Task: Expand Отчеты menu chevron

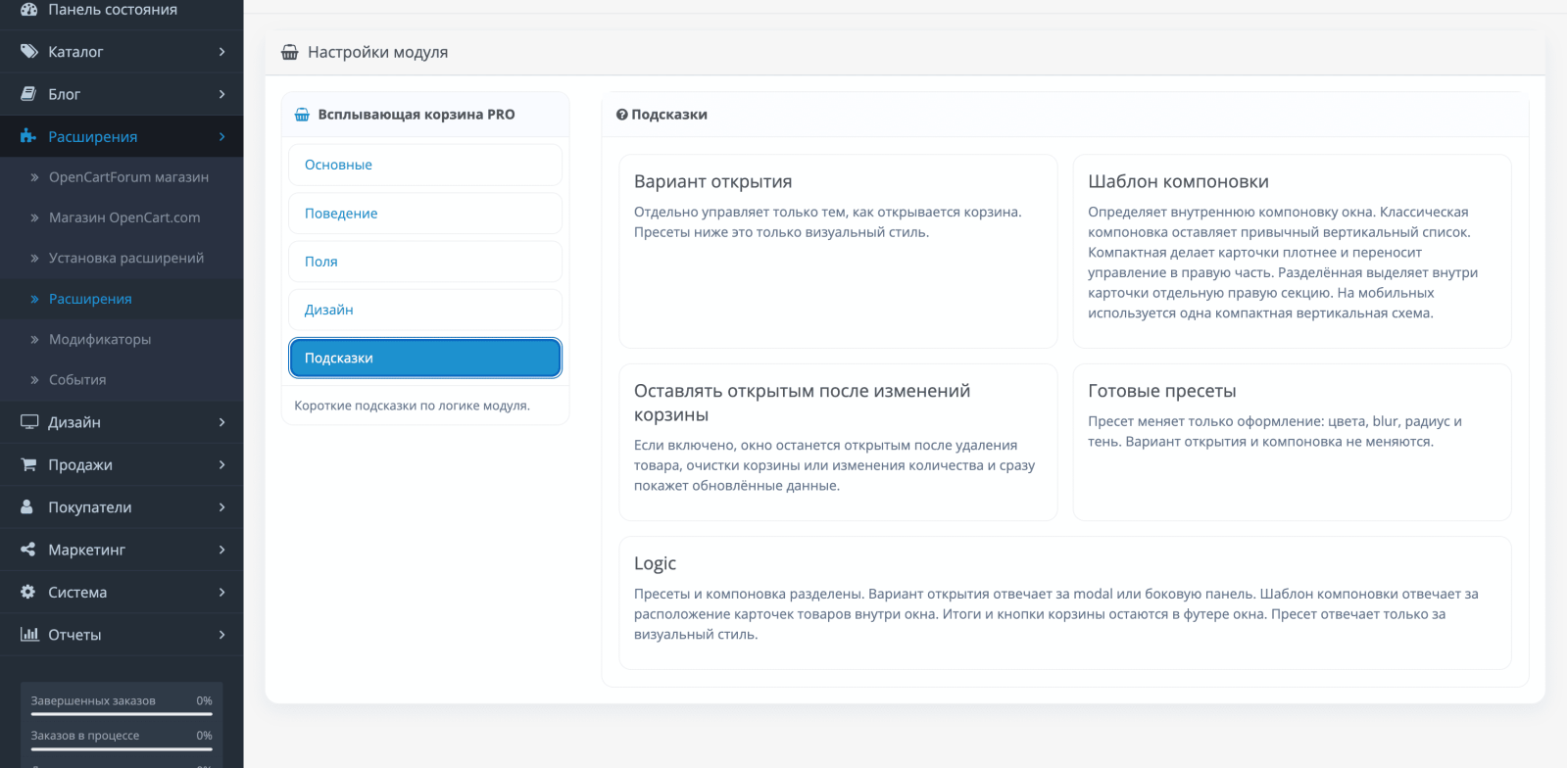Action: pyautogui.click(x=222, y=635)
